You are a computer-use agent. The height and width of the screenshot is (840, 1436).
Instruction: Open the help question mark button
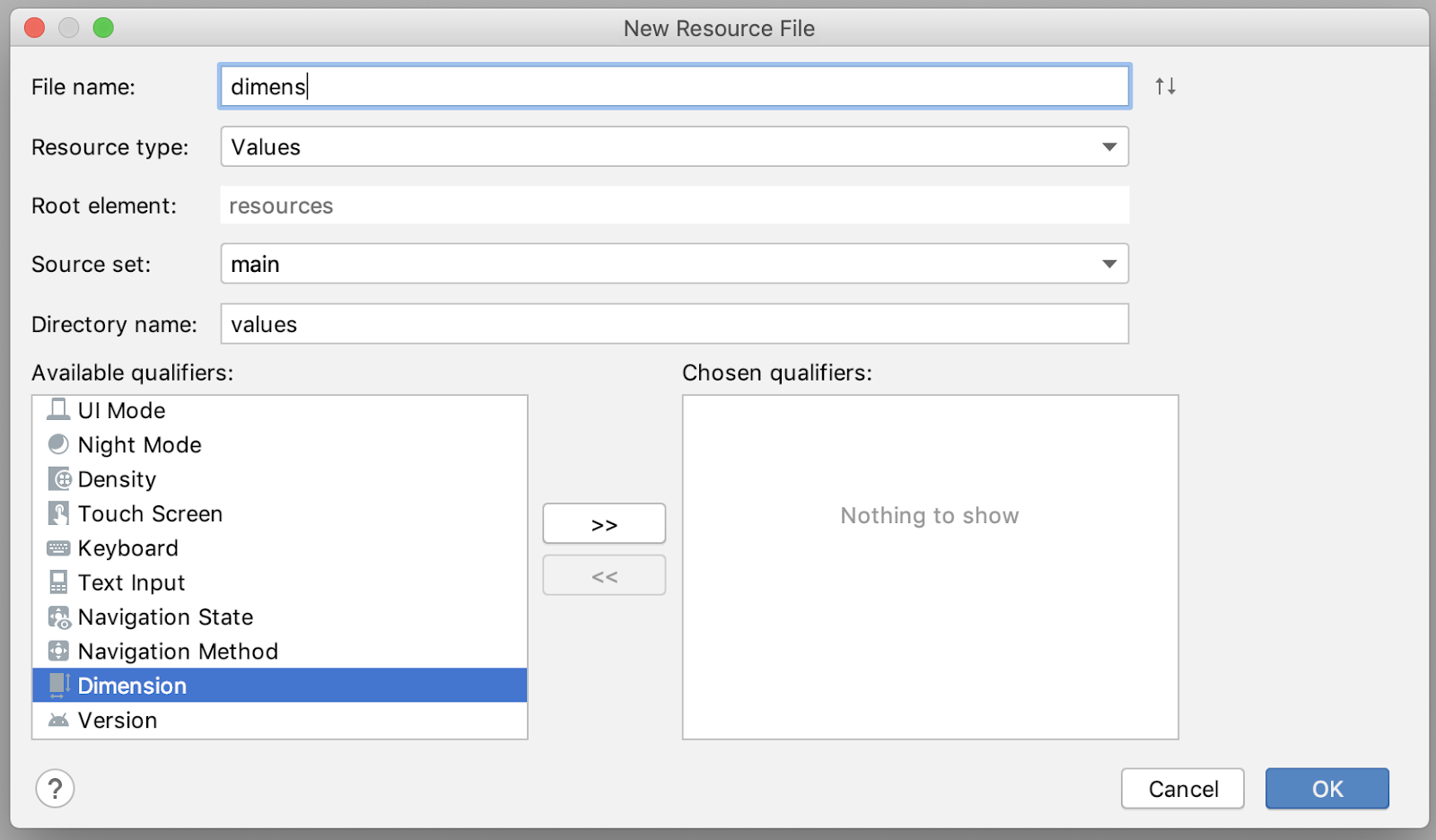(x=55, y=789)
